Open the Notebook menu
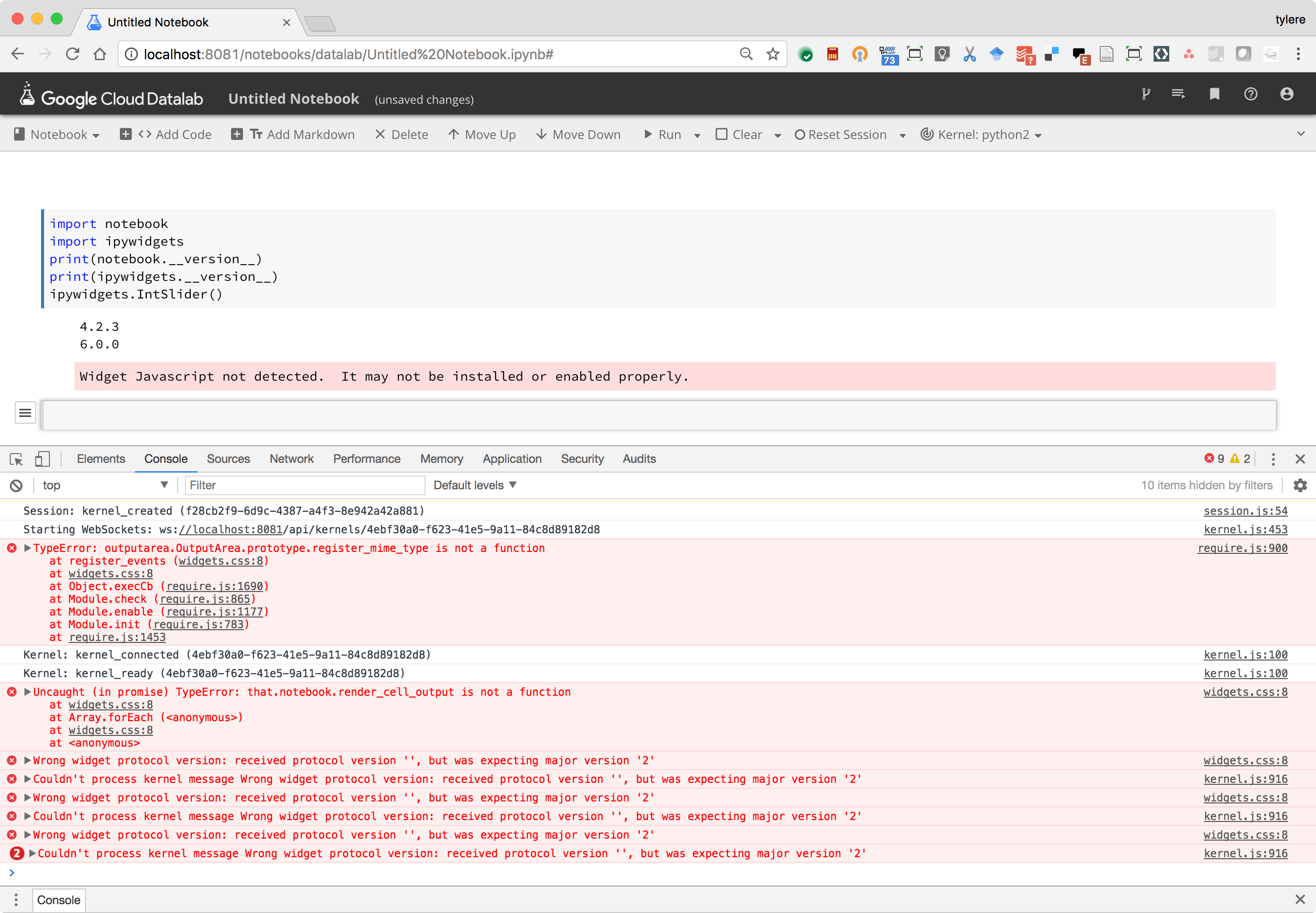Screen dimensions: 1316x913 [x=56, y=134]
